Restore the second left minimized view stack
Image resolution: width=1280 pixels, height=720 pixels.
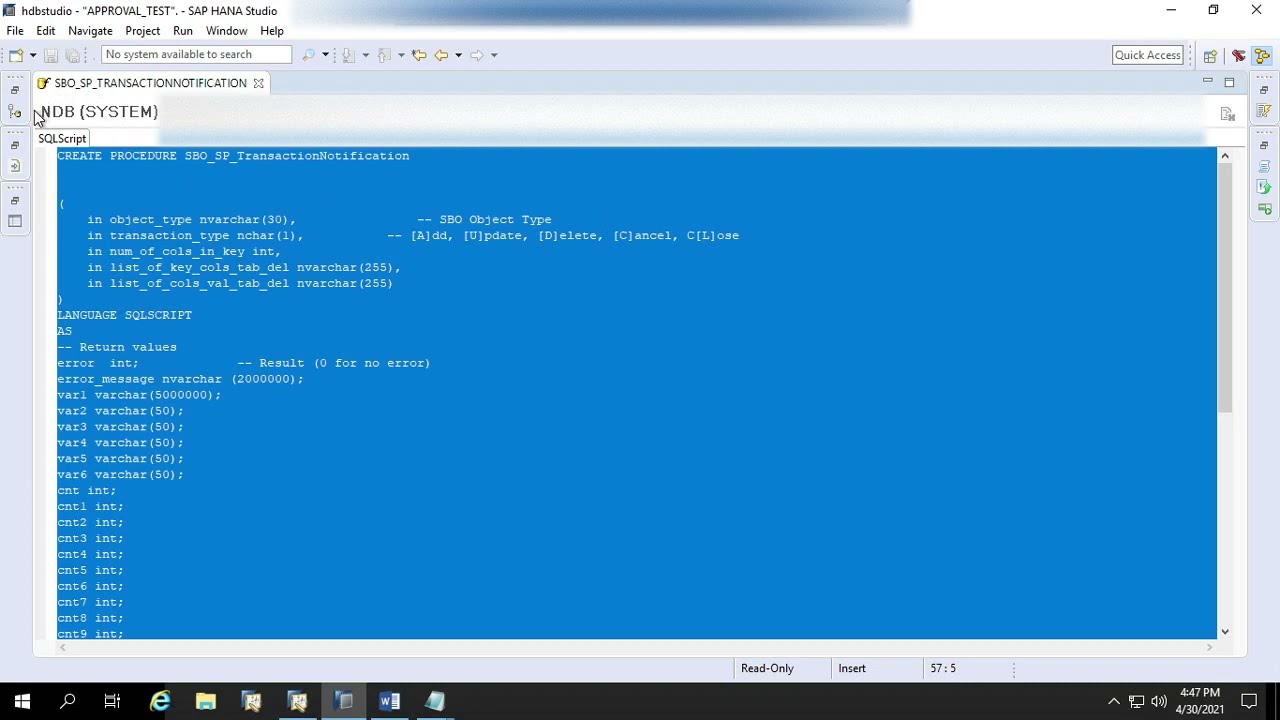point(15,146)
